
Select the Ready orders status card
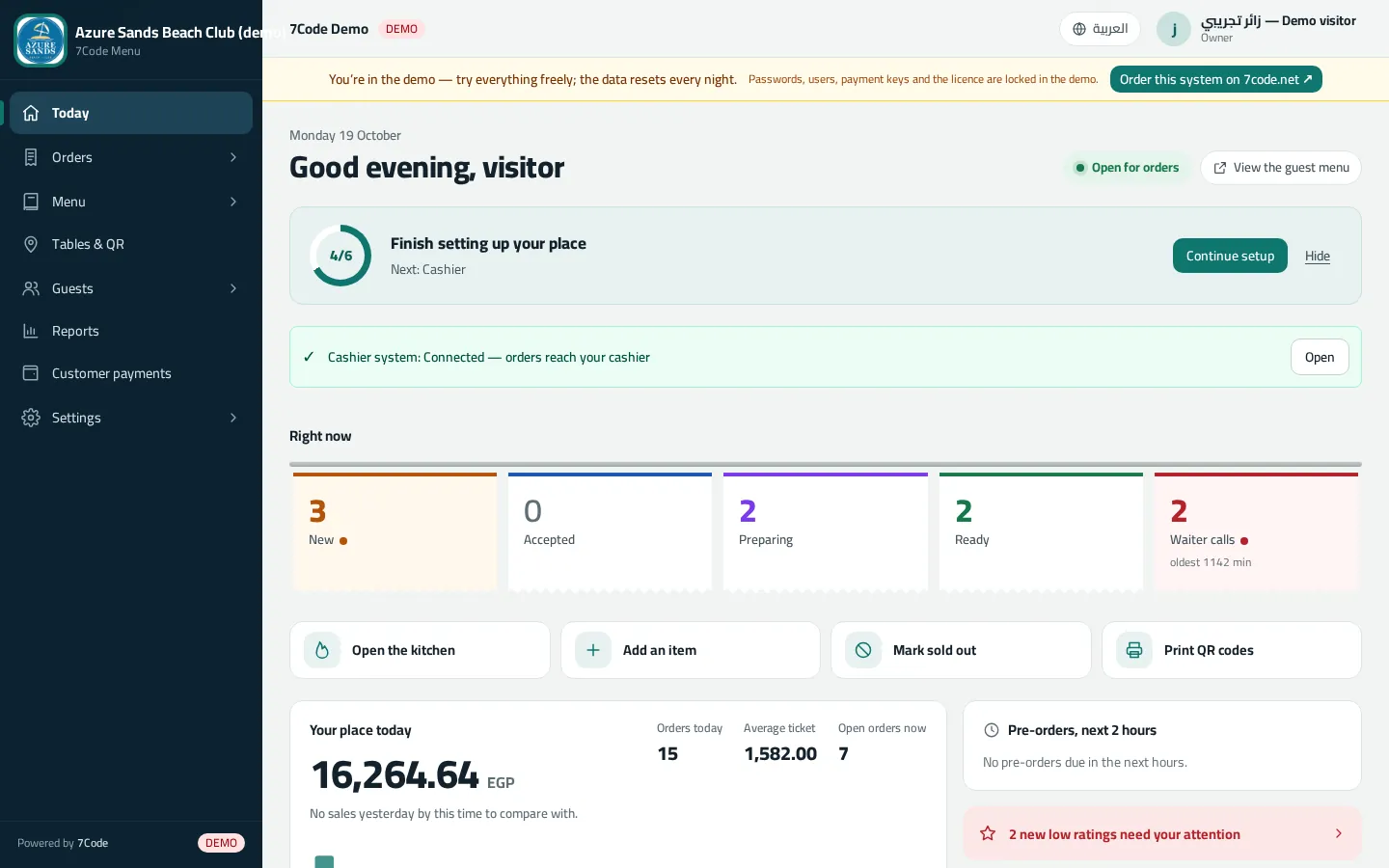1041,531
